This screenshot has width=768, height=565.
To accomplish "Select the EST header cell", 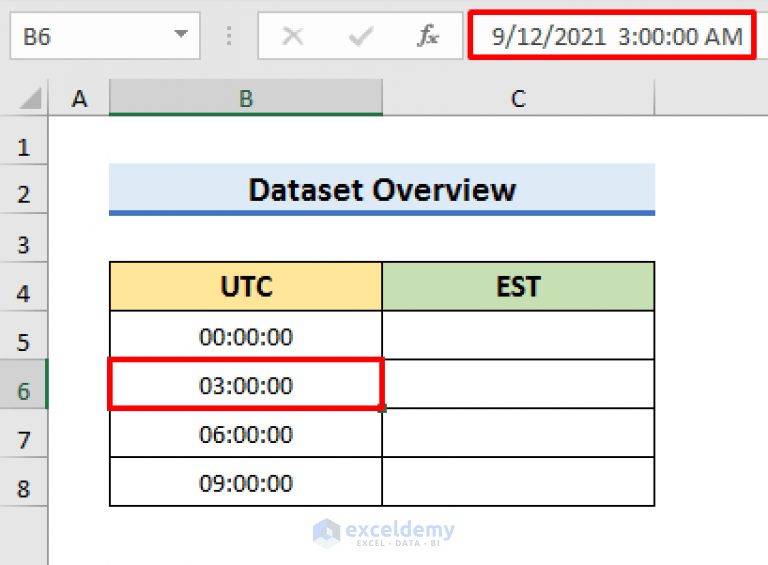I will [518, 286].
